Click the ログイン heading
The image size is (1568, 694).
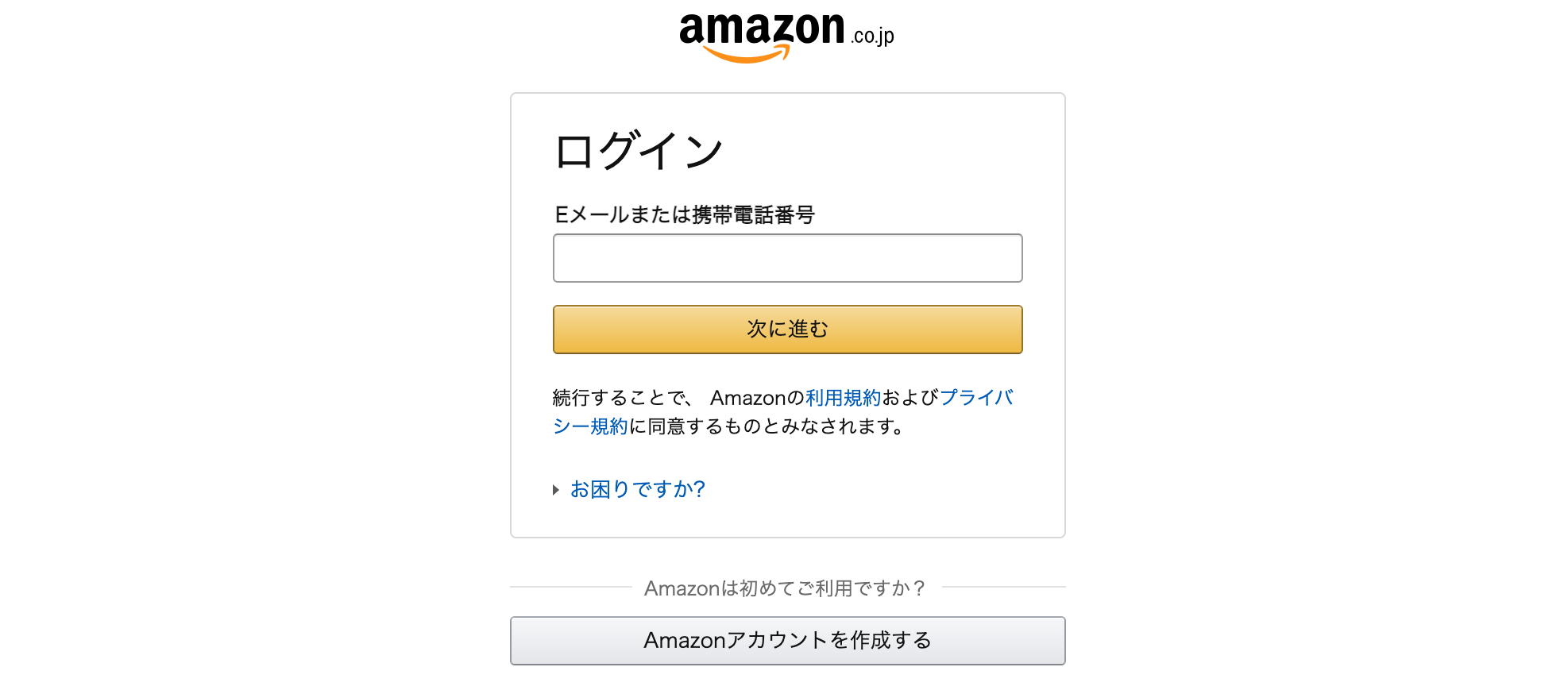coord(639,151)
